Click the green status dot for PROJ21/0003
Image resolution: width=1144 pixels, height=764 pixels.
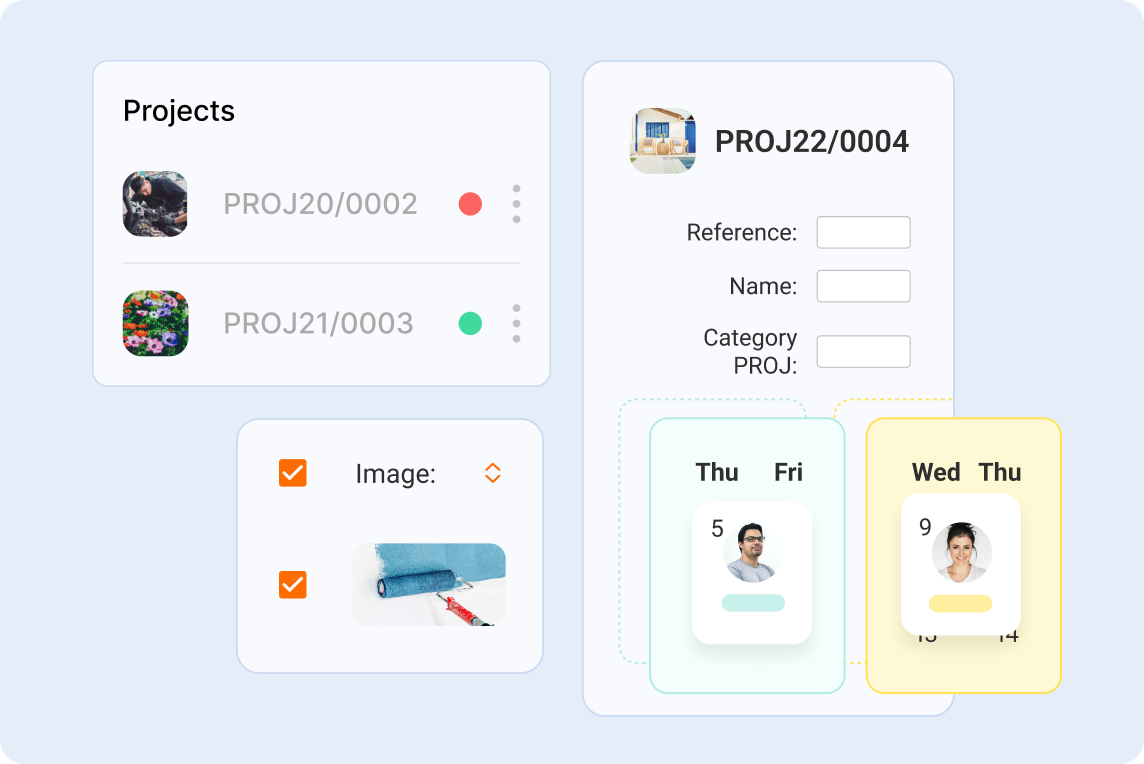[470, 323]
